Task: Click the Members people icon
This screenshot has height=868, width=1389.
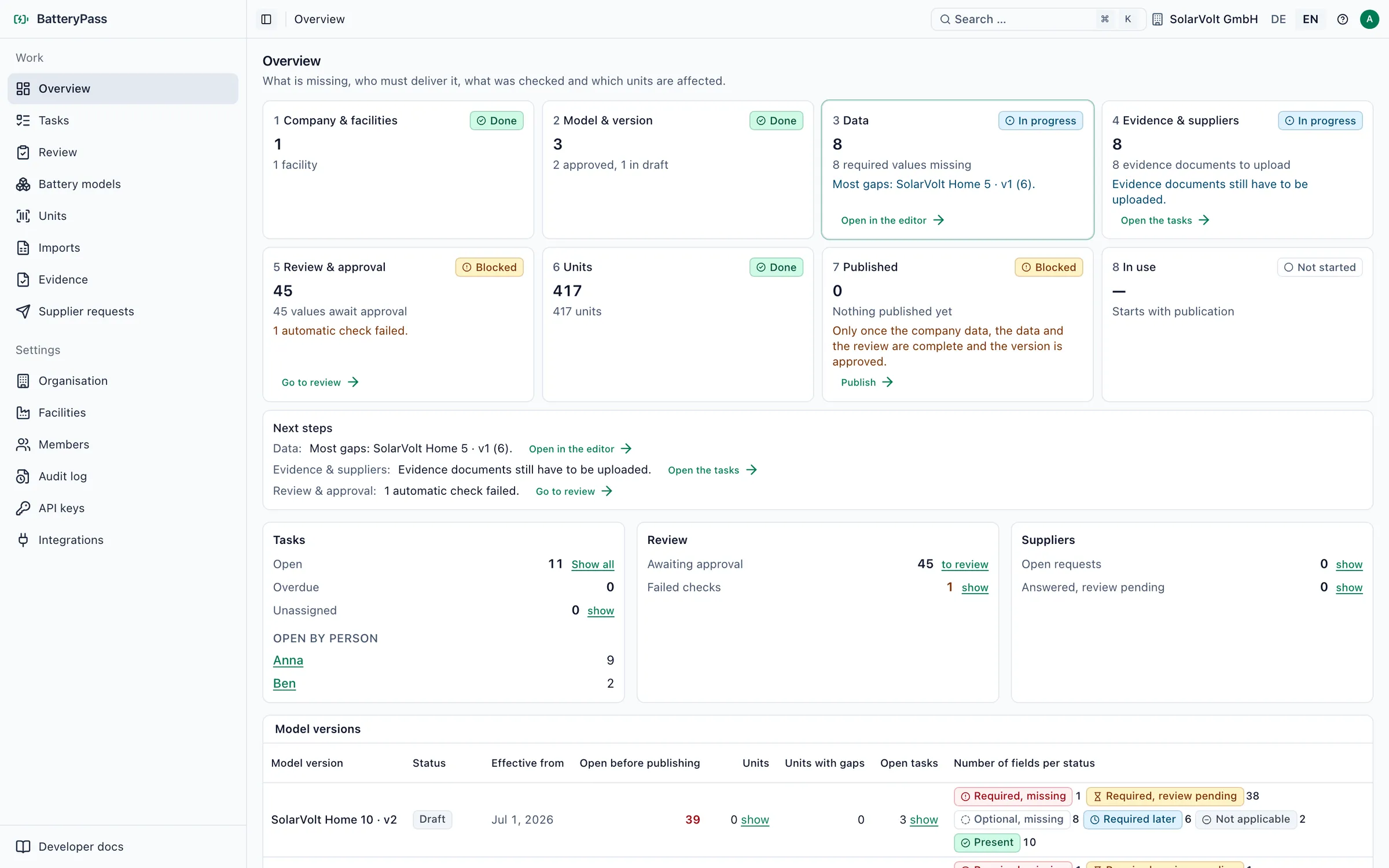Action: [x=23, y=444]
